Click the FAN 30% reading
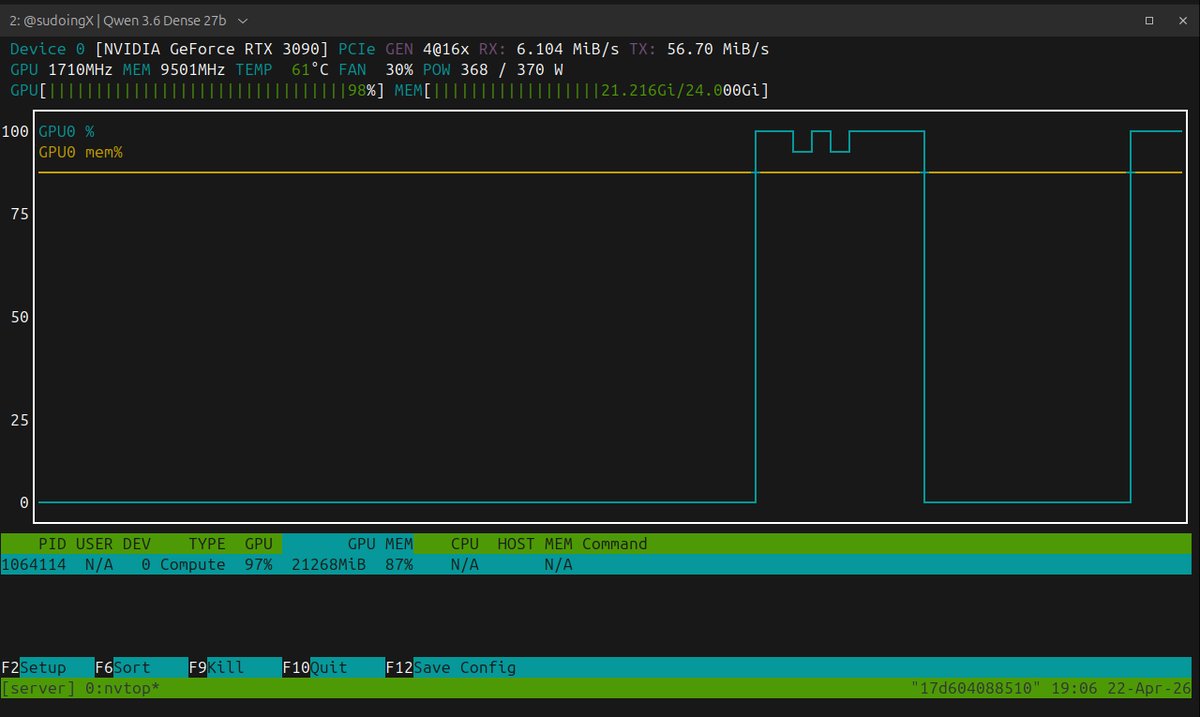 click(x=376, y=70)
